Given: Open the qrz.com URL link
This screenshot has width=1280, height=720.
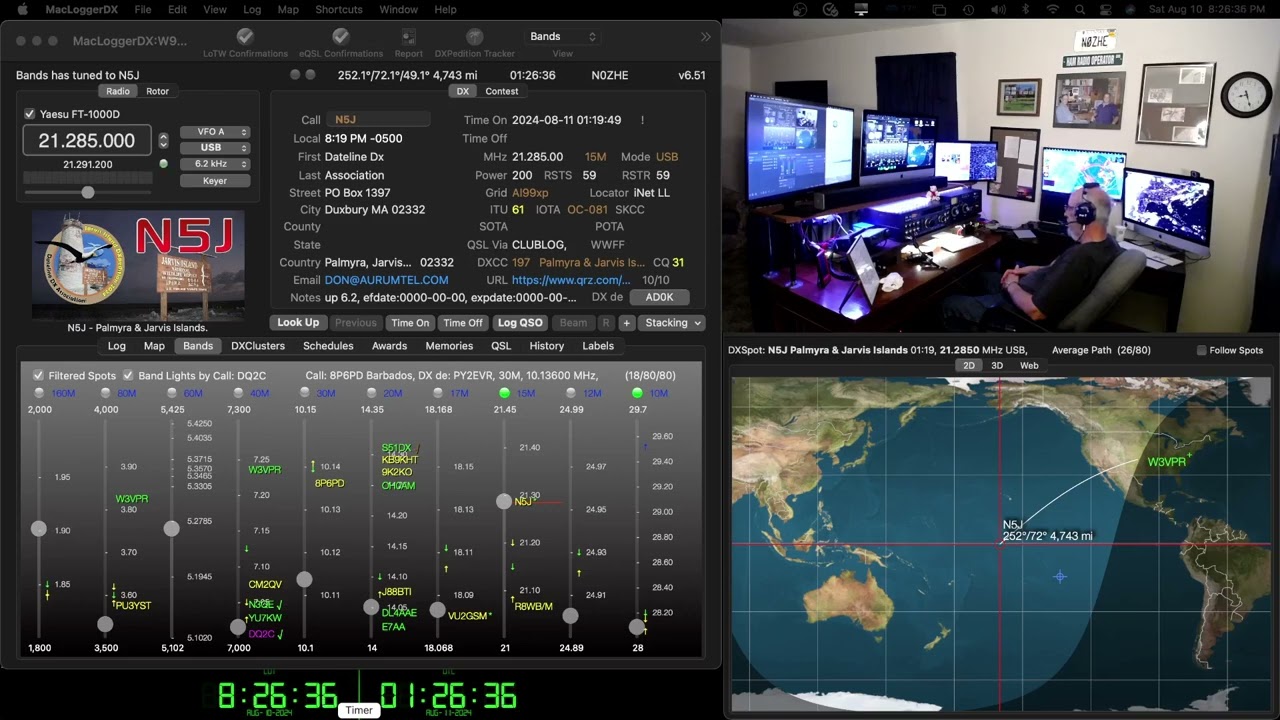Looking at the screenshot, I should [x=571, y=280].
